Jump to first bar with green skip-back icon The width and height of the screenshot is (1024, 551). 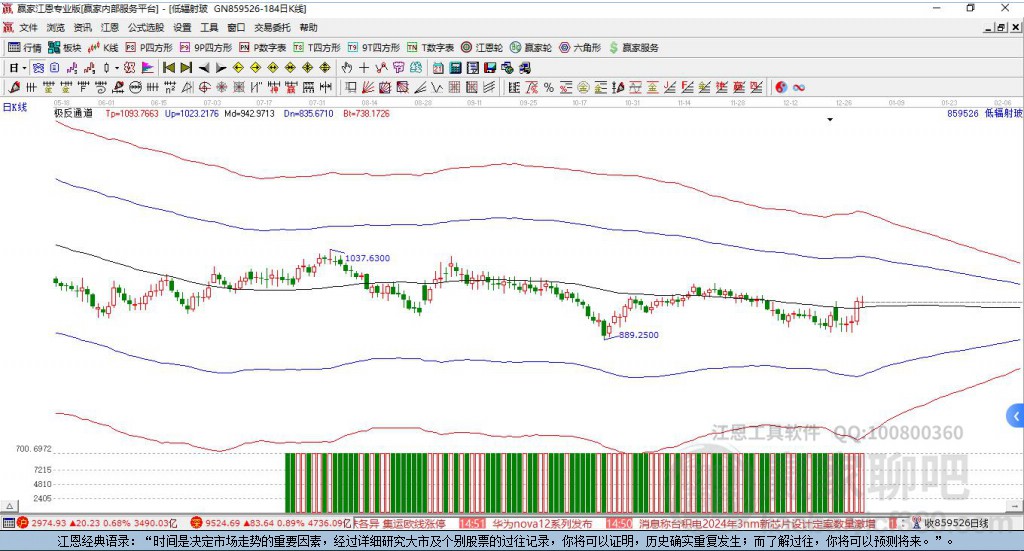coord(169,68)
